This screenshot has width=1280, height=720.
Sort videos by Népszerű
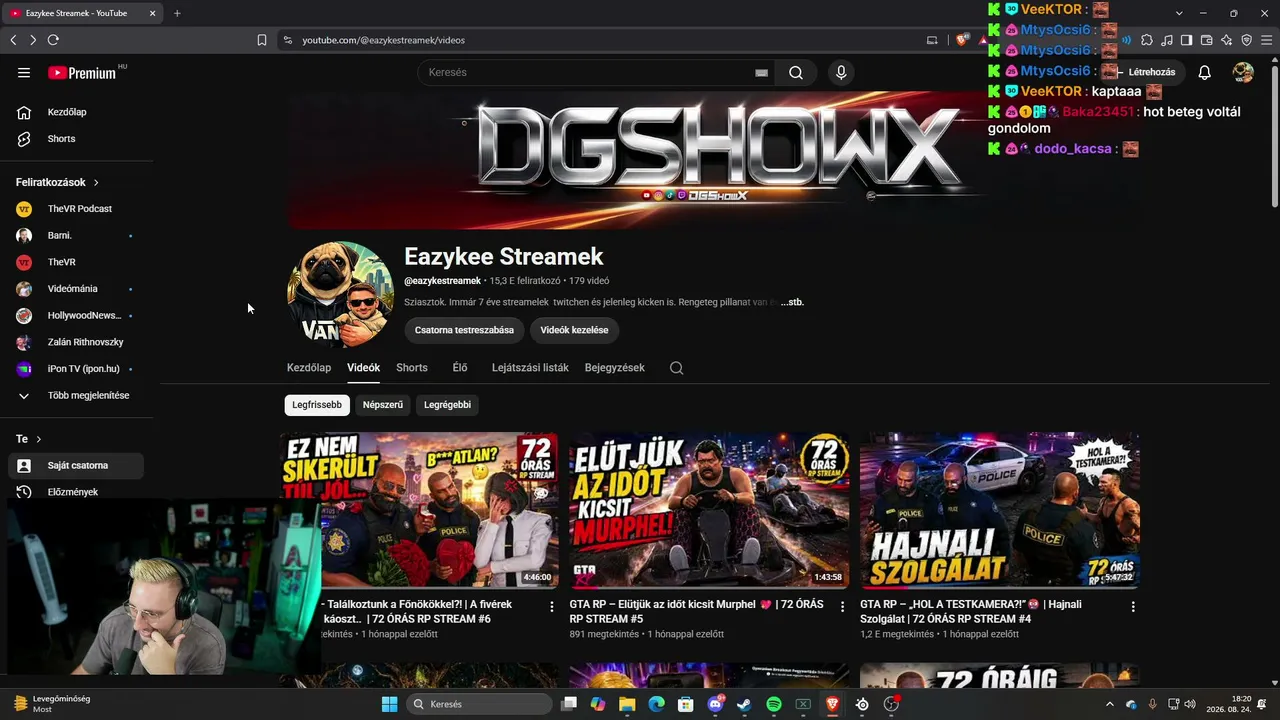tap(383, 405)
